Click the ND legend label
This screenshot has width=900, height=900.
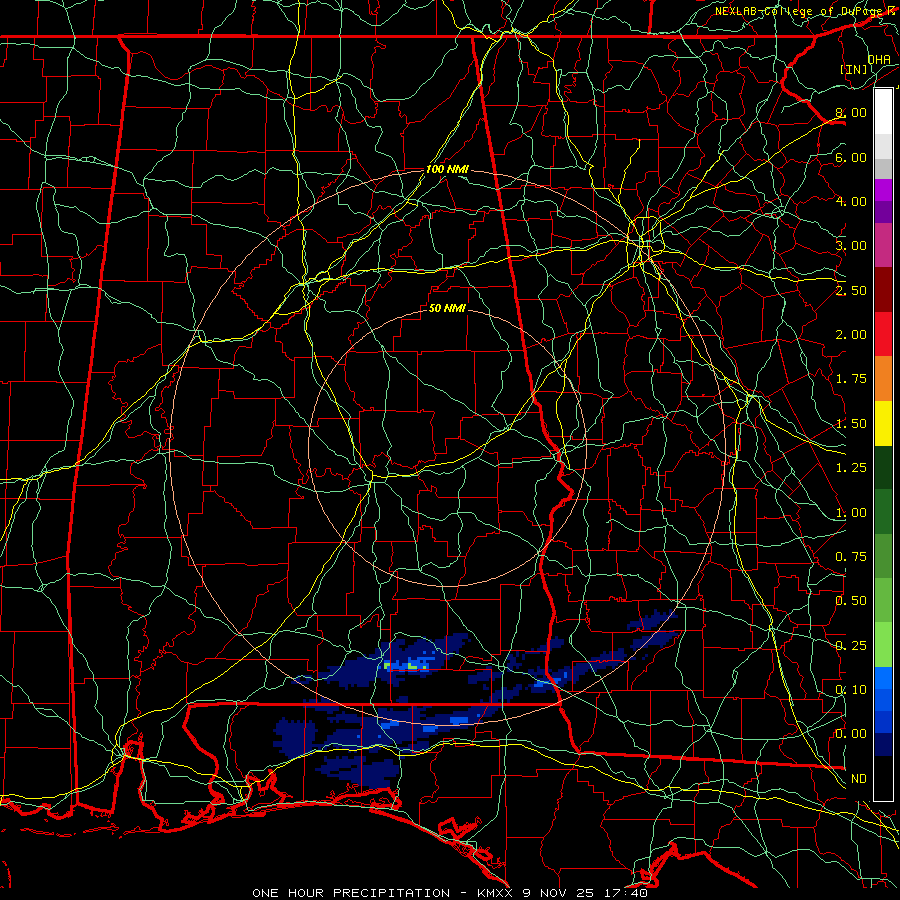click(x=859, y=779)
